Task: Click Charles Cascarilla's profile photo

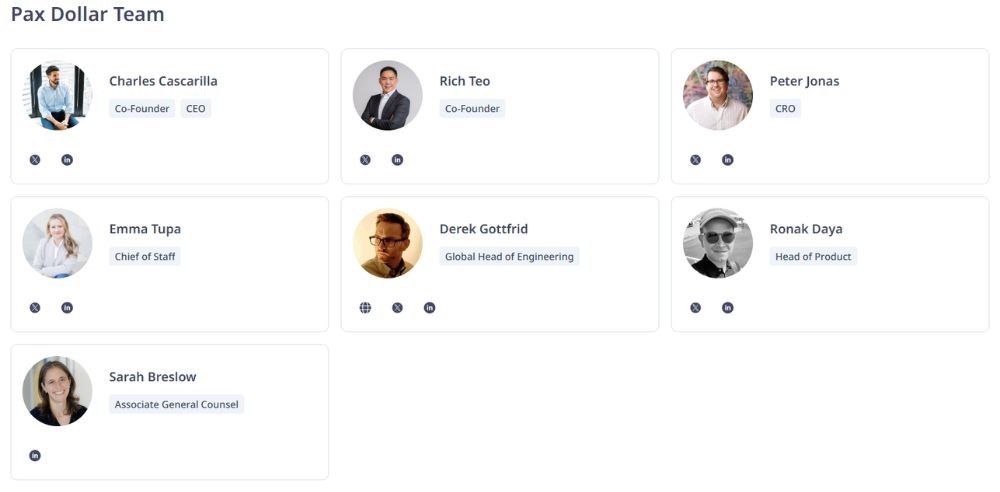Action: [57, 96]
